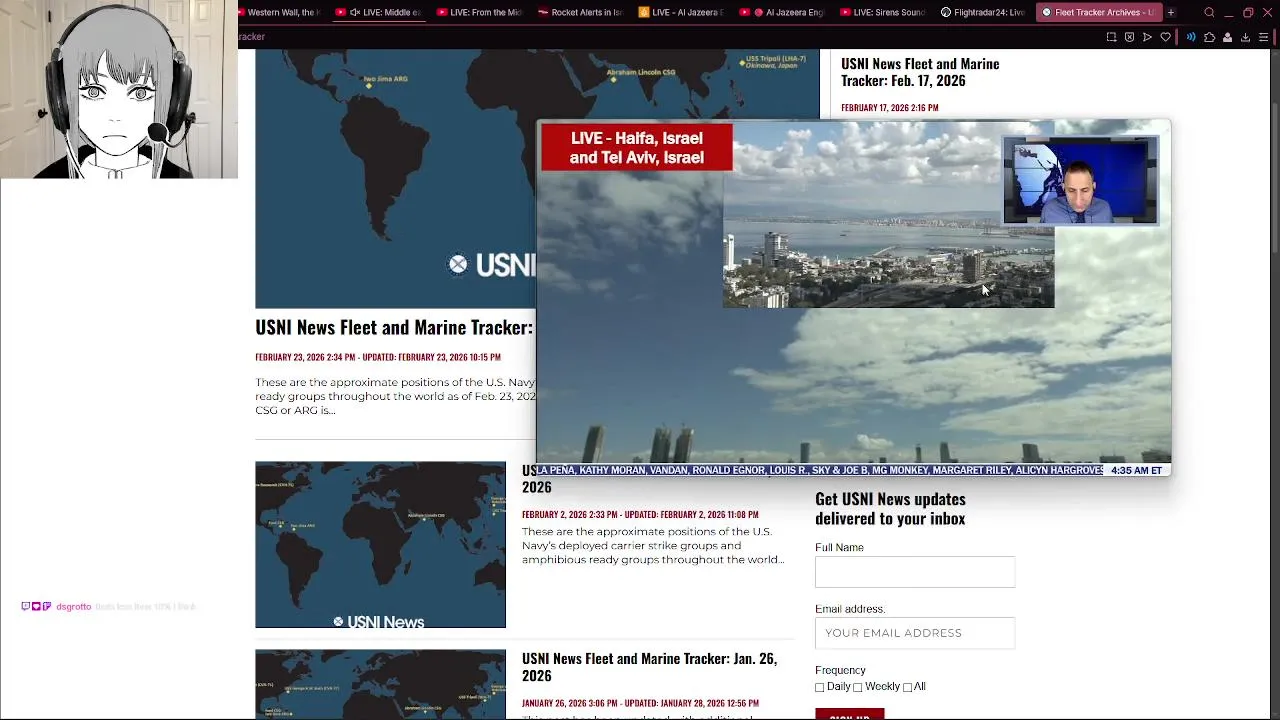Screen dimensions: 1280x720
Task: Click the Email address input field
Action: click(915, 633)
